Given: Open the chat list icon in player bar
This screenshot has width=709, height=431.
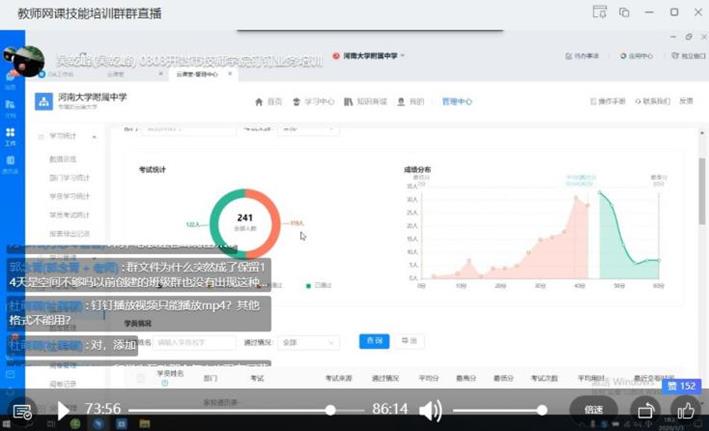Looking at the screenshot, I should click(22, 412).
